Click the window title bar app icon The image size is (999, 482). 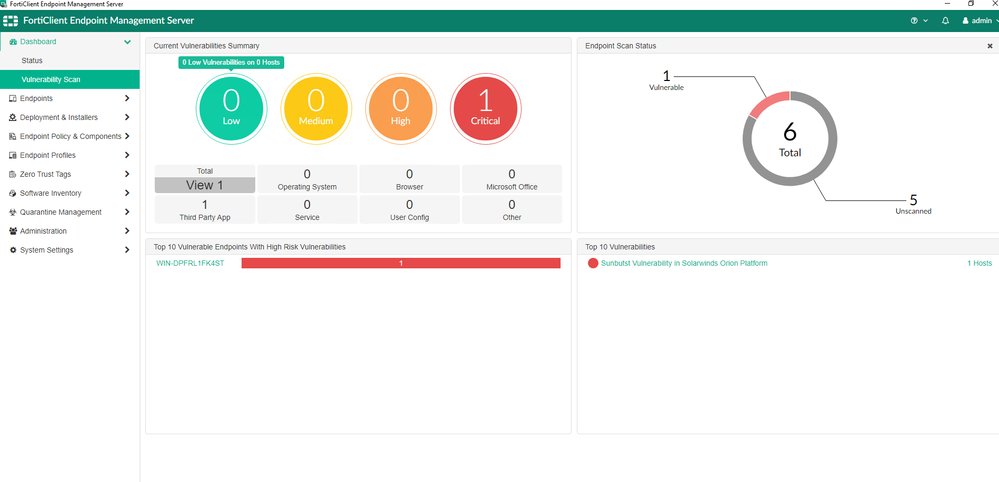[4, 4]
